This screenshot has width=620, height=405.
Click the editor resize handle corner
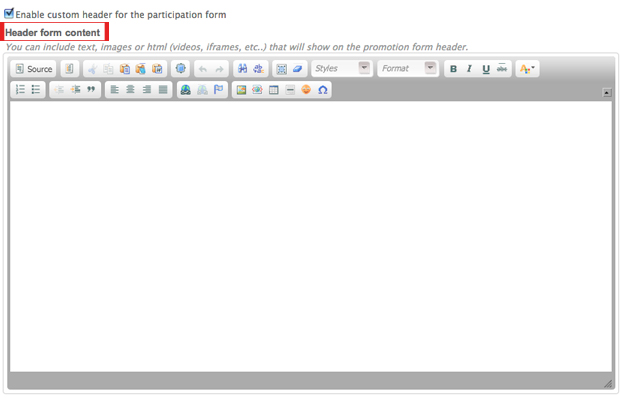coord(608,384)
